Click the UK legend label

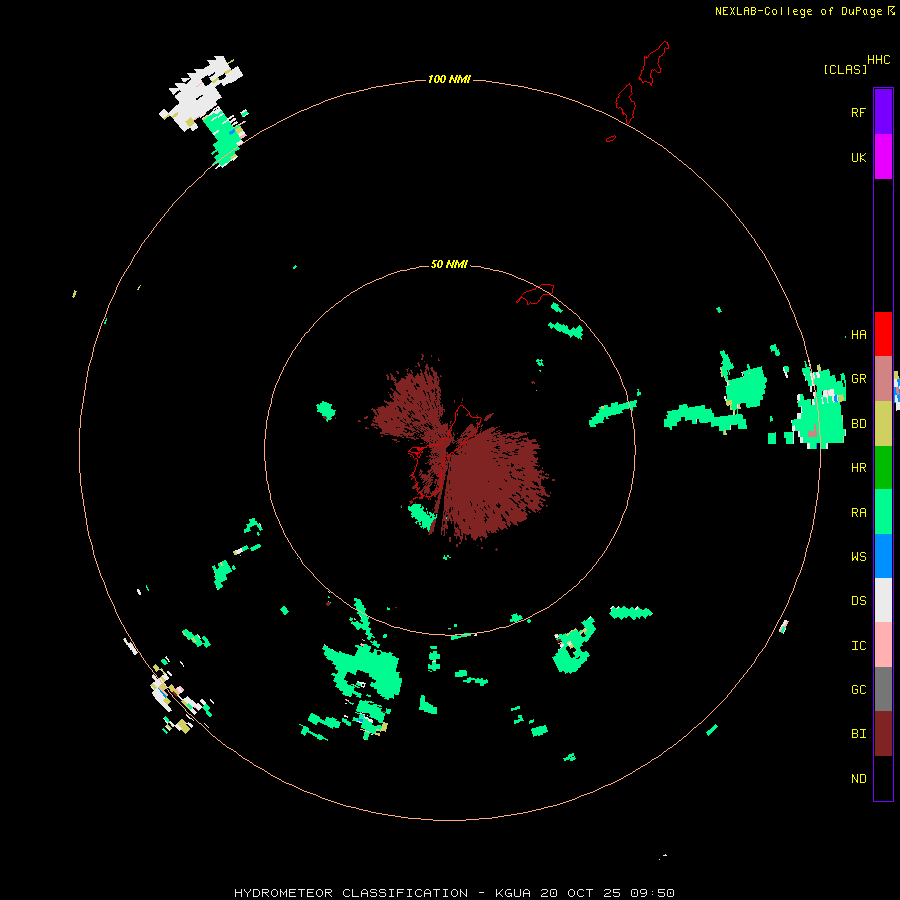858,157
